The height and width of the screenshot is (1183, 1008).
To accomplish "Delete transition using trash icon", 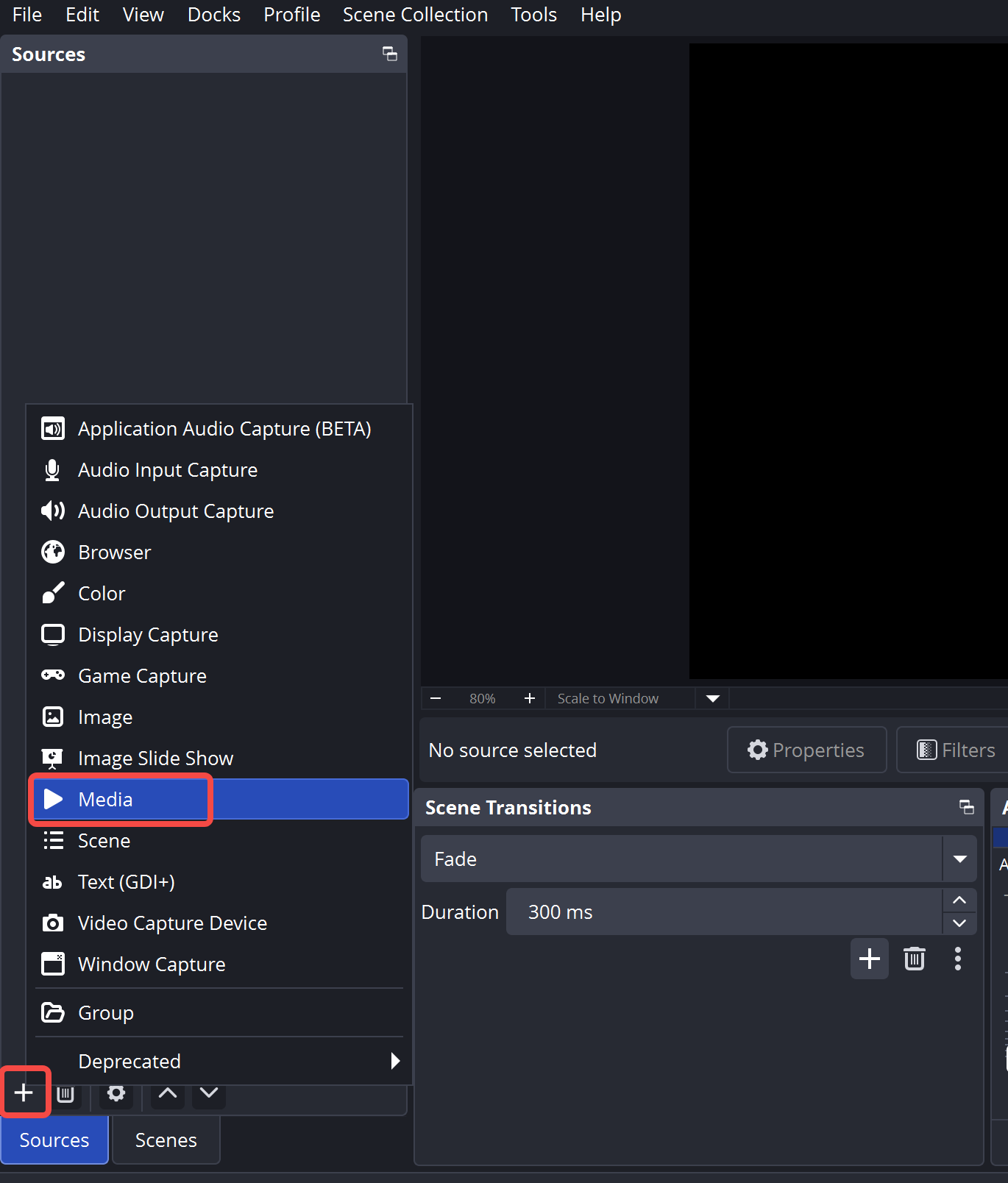I will 915,959.
